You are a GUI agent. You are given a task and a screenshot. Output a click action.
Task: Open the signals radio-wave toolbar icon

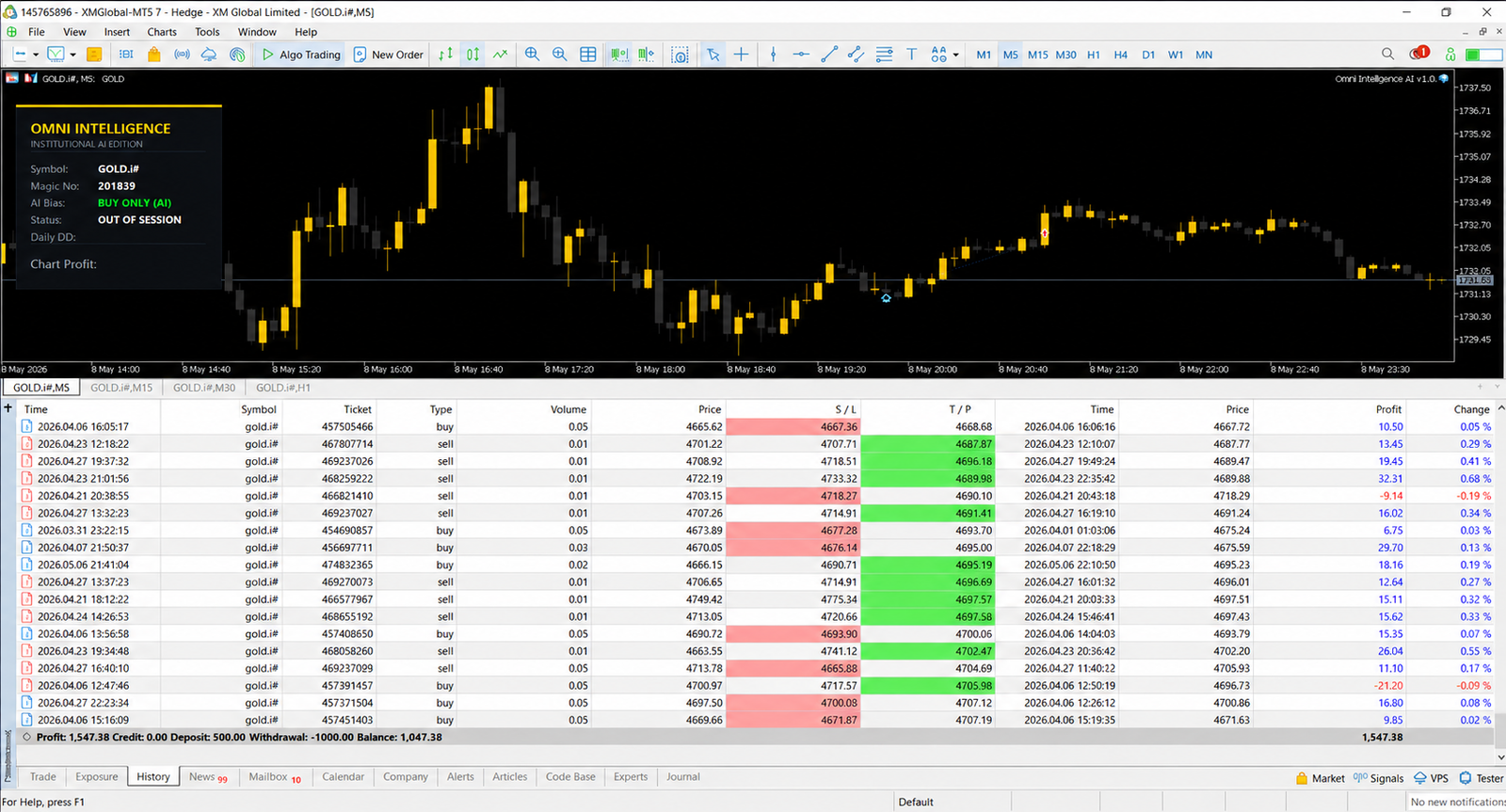coord(182,55)
